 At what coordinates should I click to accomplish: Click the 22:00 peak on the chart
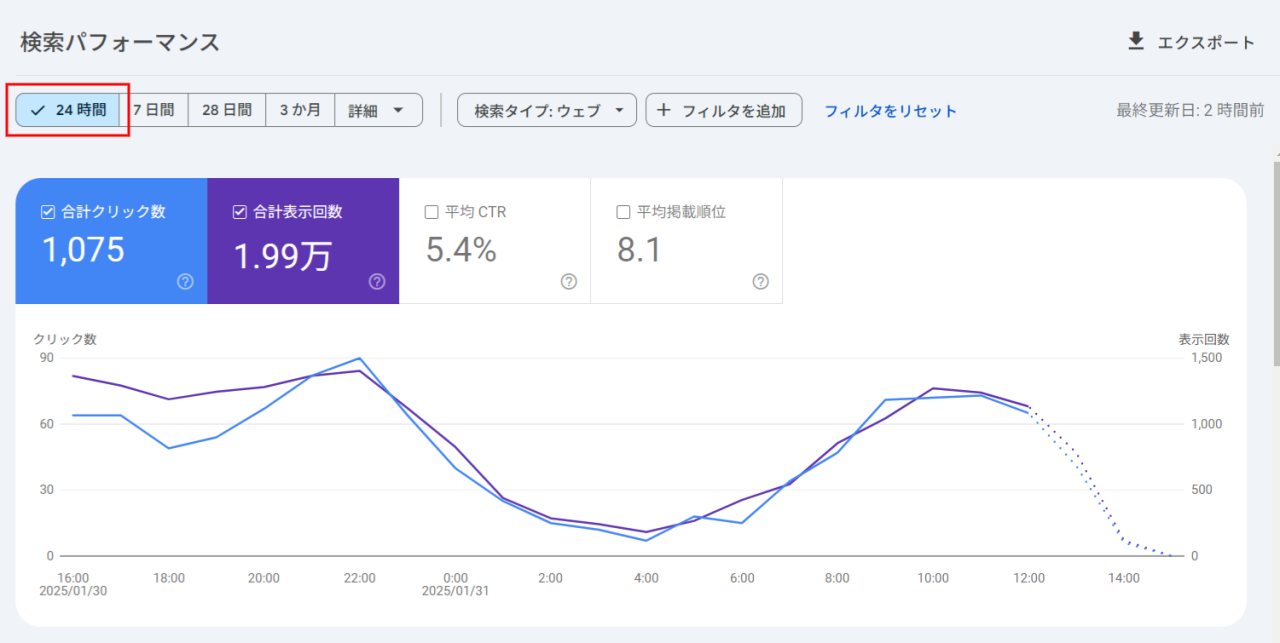359,358
